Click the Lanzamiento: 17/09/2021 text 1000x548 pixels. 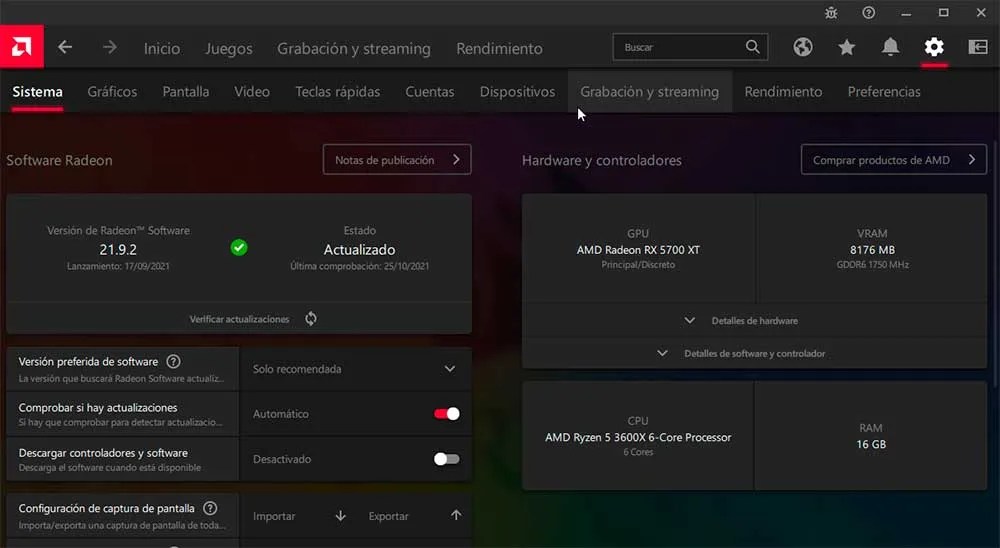[x=118, y=266]
